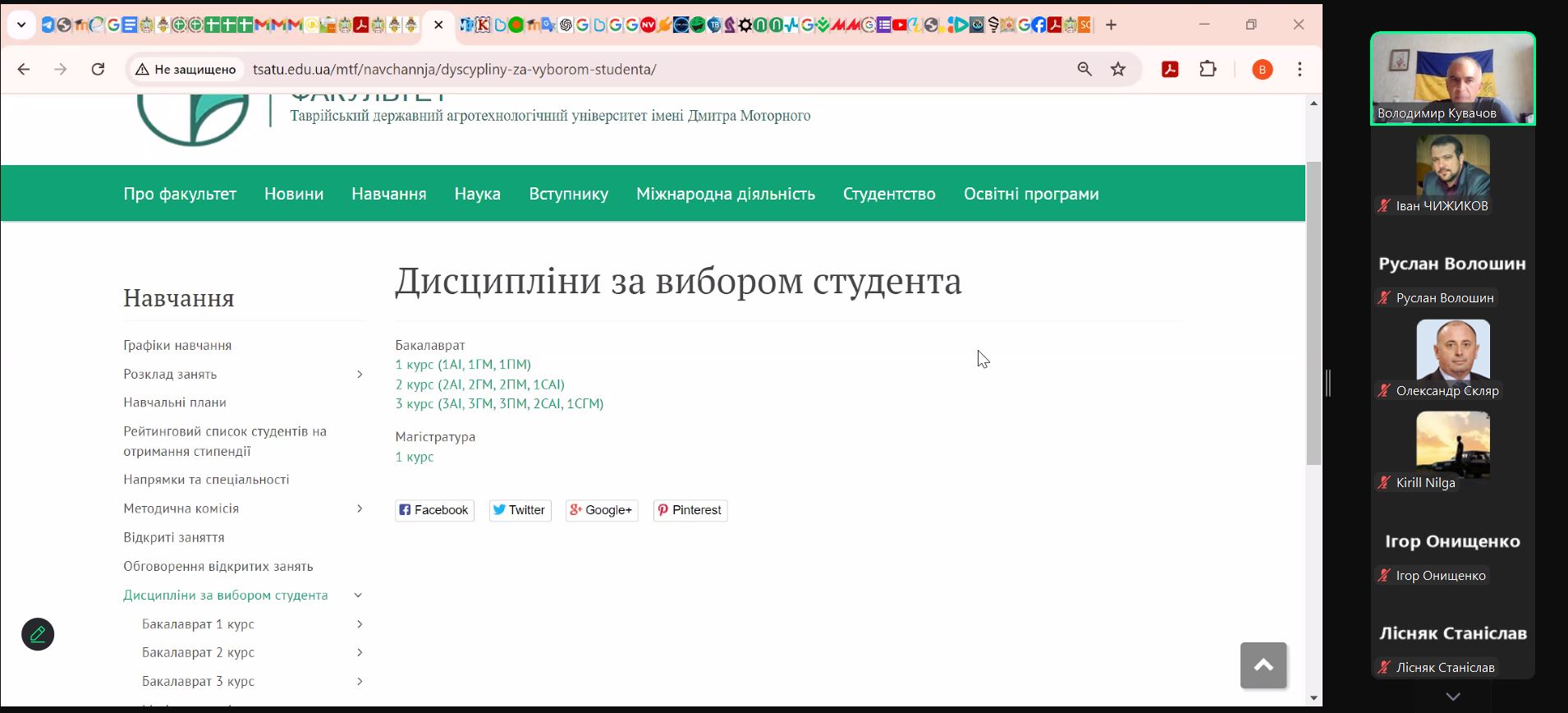Click the browser back arrow
Image resolution: width=1568 pixels, height=713 pixels.
[24, 69]
